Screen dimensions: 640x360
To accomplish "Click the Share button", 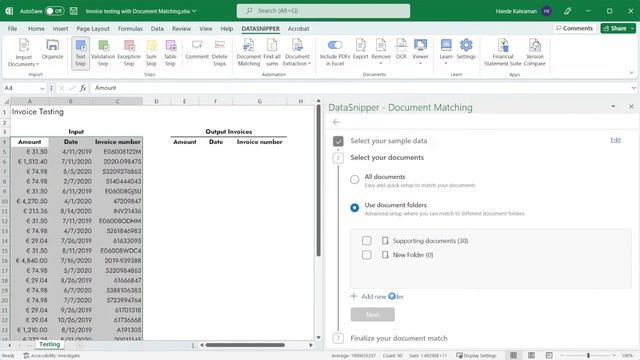I will pos(615,28).
